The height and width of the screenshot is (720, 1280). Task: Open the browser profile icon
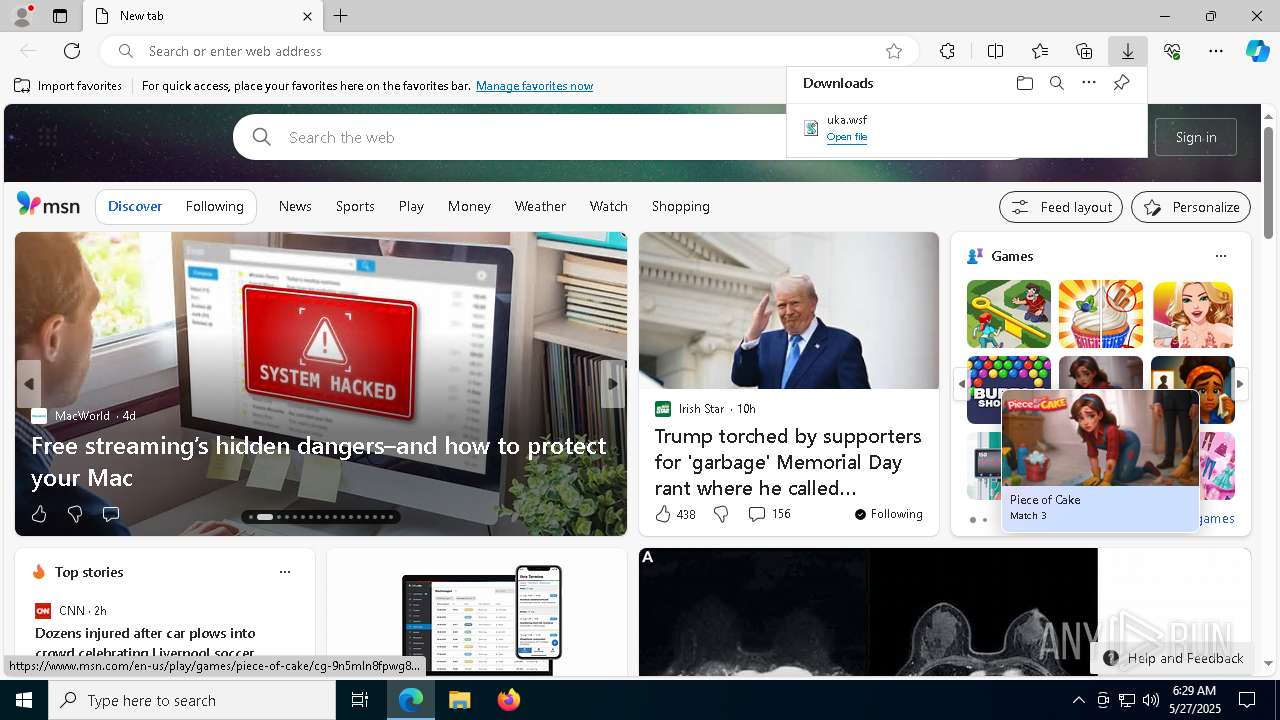coord(21,16)
